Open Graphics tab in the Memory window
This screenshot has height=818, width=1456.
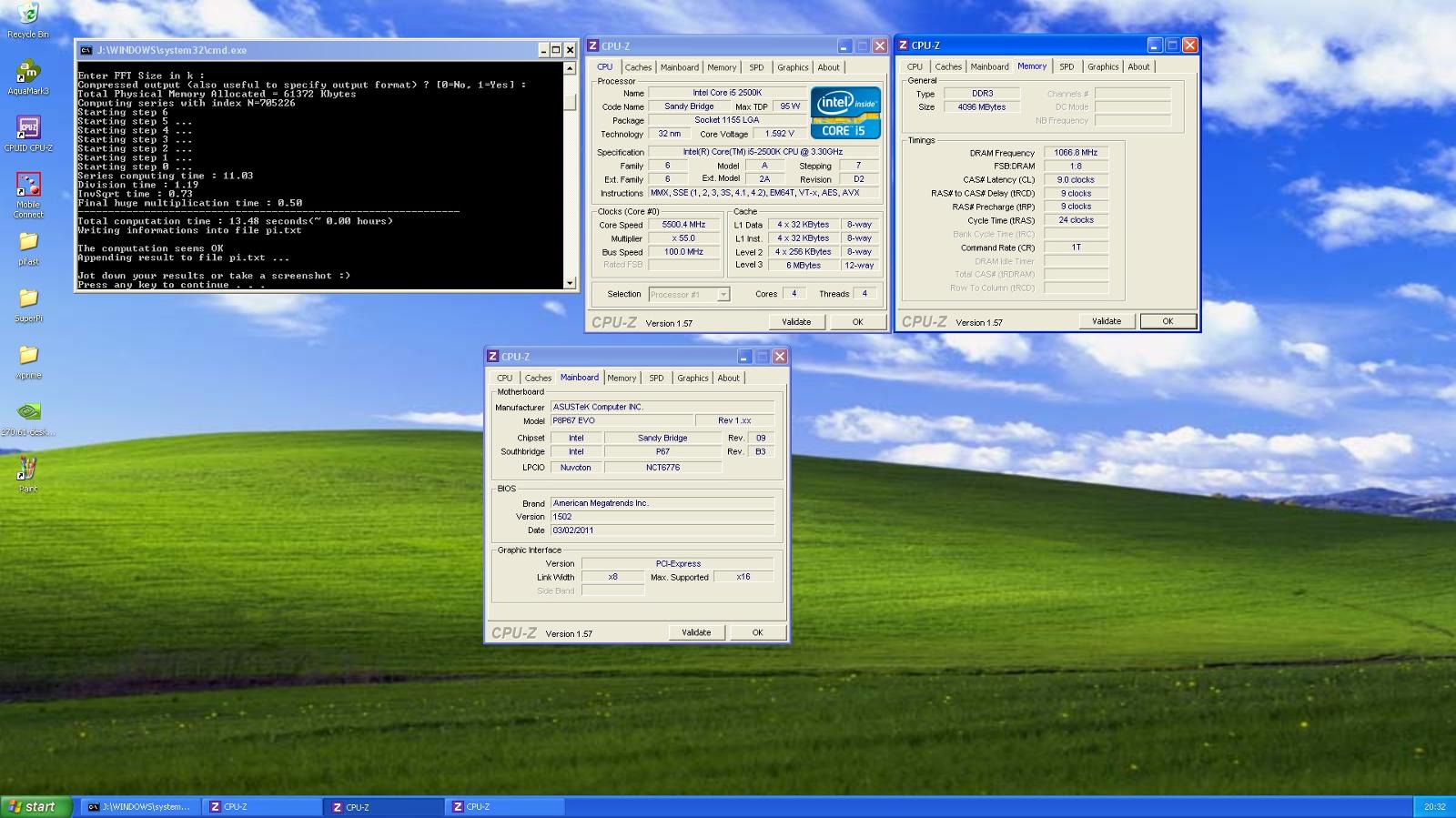pos(1103,66)
